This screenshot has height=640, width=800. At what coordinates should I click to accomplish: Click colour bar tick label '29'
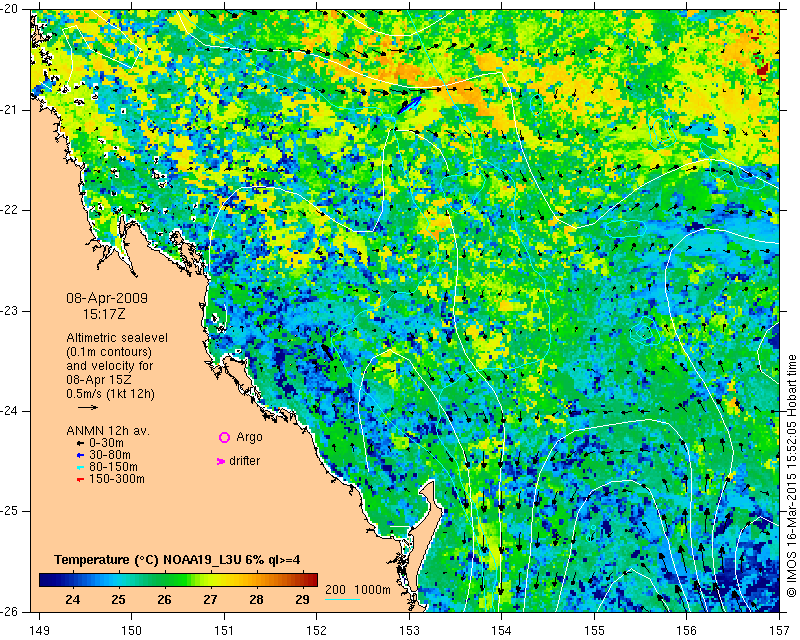click(x=302, y=600)
